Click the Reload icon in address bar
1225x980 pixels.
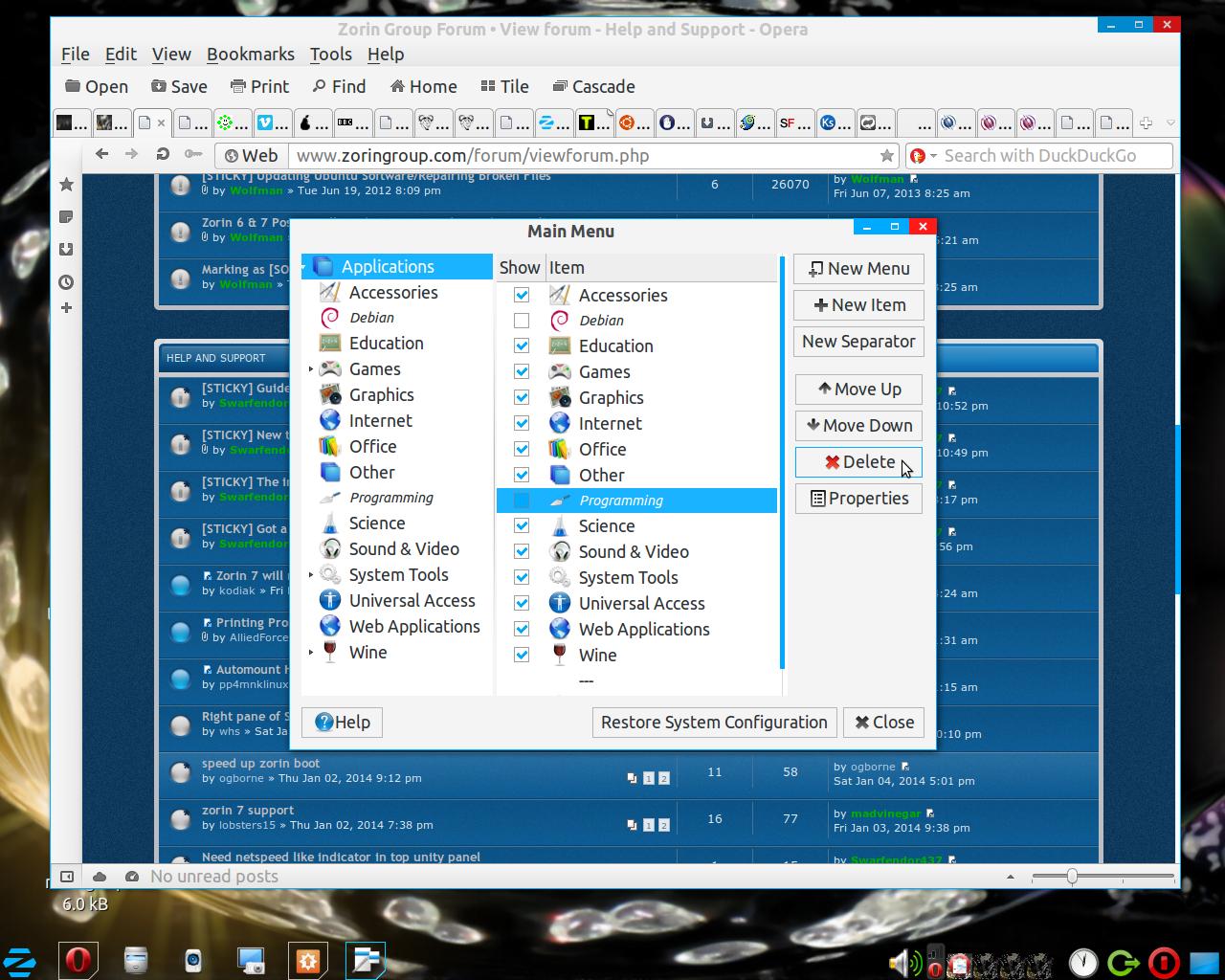coord(163,154)
